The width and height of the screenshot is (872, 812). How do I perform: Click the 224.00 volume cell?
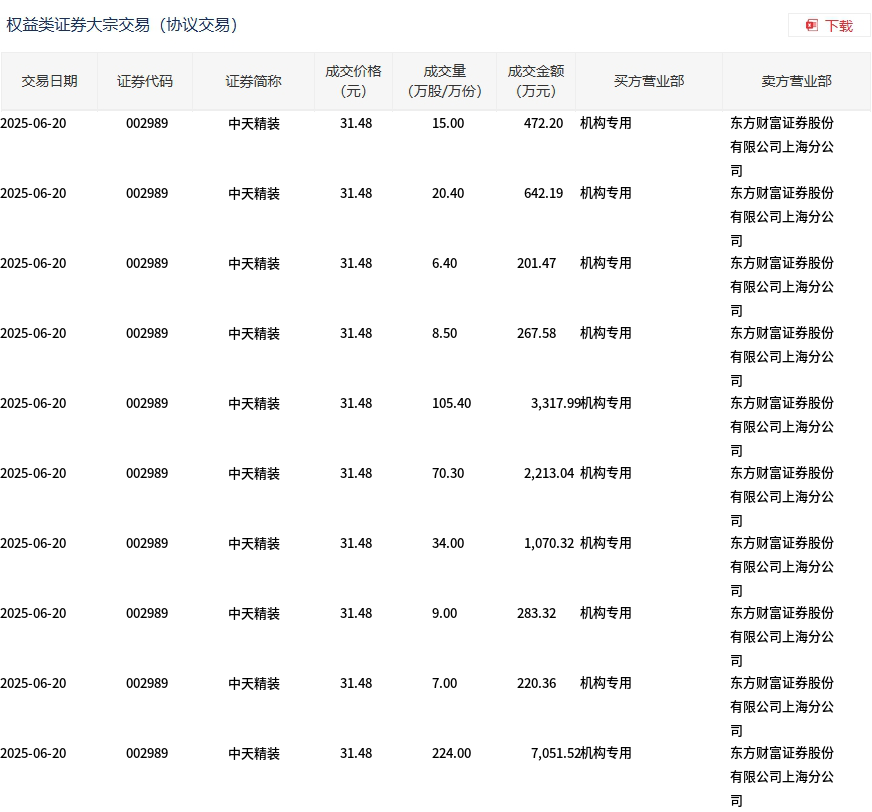pos(448,753)
